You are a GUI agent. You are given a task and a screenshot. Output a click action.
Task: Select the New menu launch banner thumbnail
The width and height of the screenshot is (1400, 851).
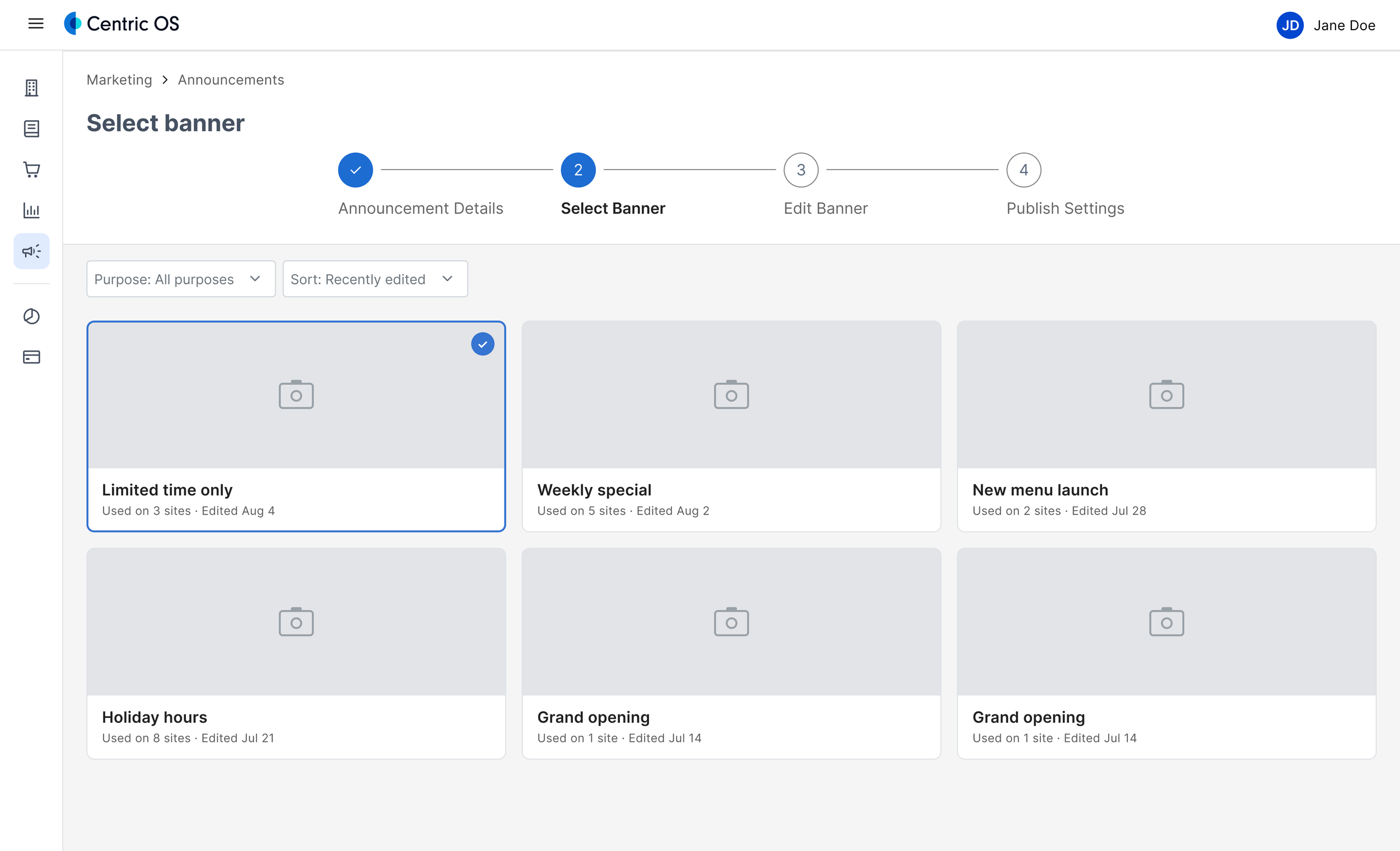tap(1166, 395)
